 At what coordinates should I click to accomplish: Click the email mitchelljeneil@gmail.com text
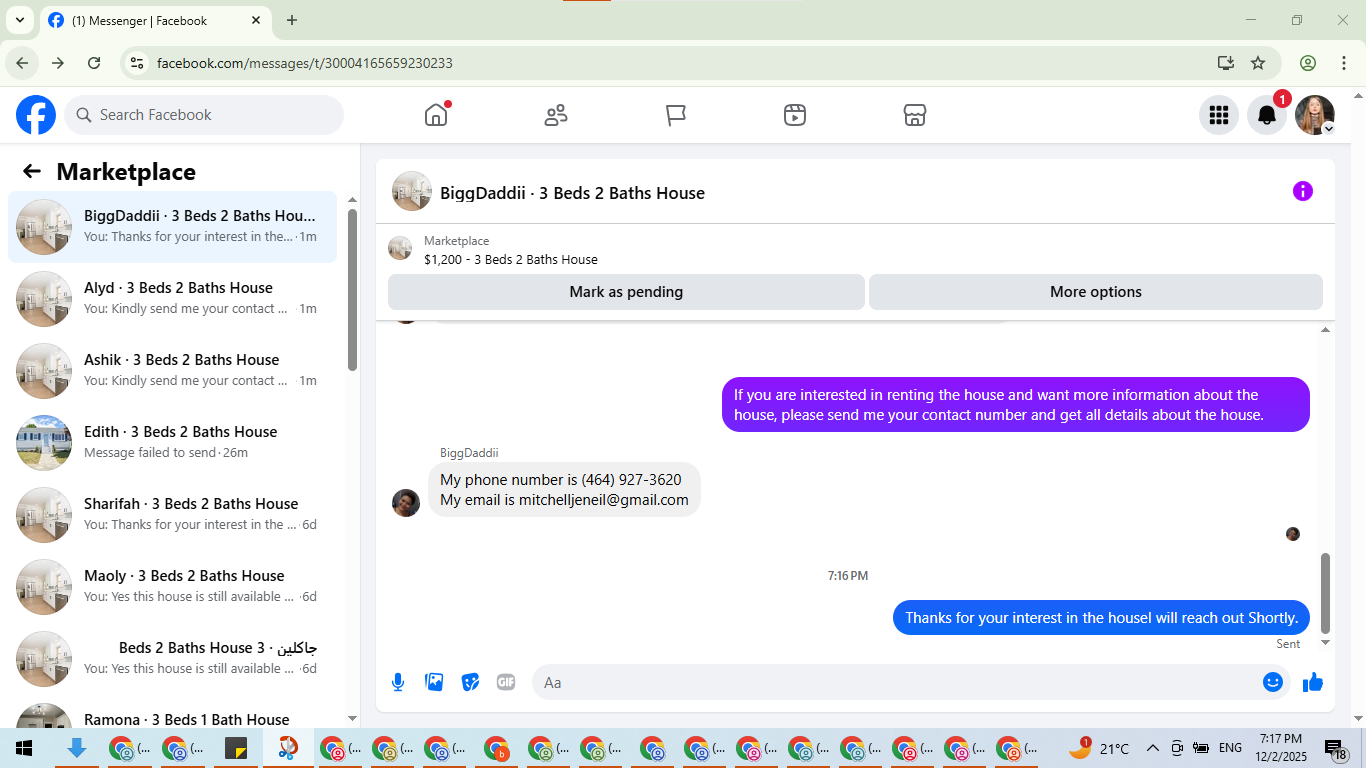coord(603,500)
